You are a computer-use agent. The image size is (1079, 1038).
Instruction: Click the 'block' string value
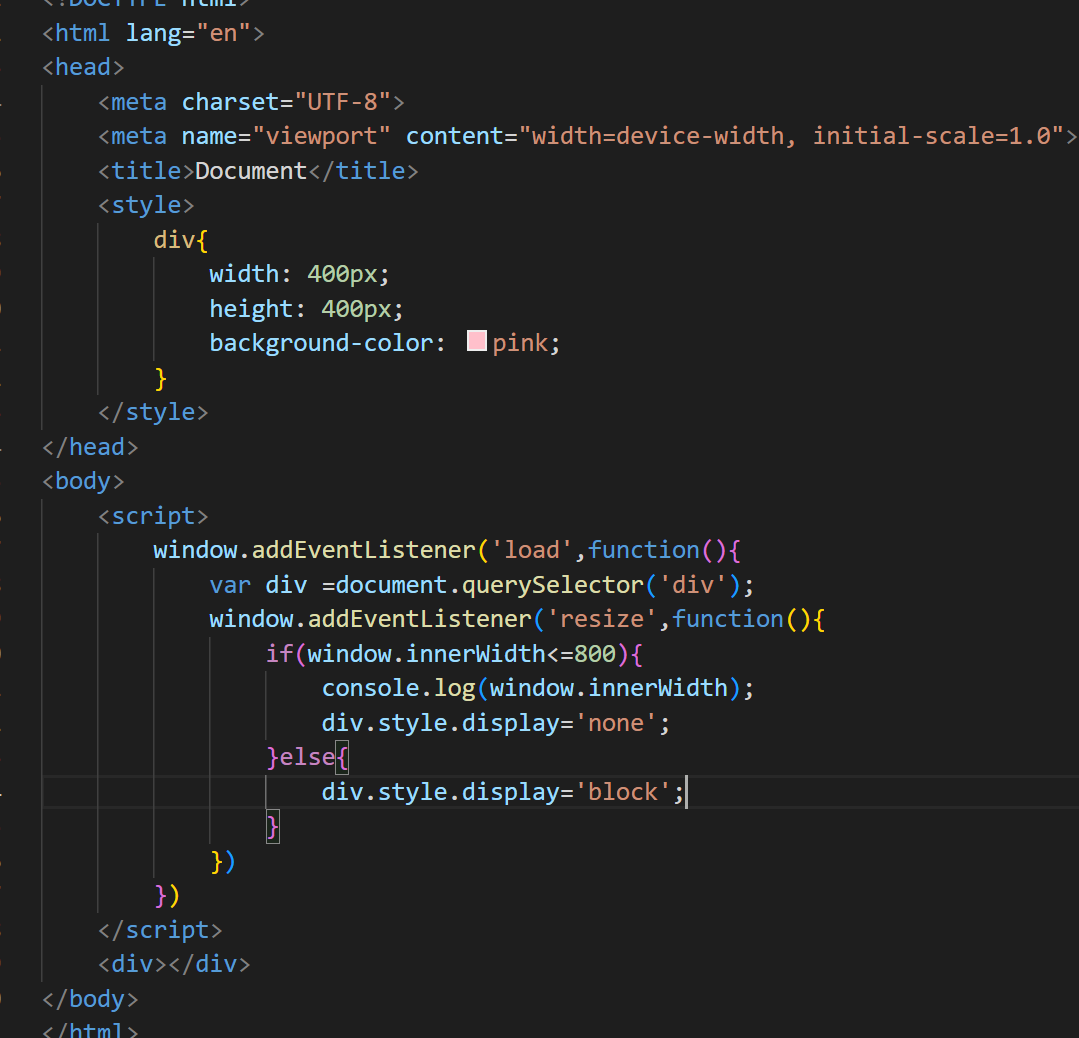[x=622, y=792]
